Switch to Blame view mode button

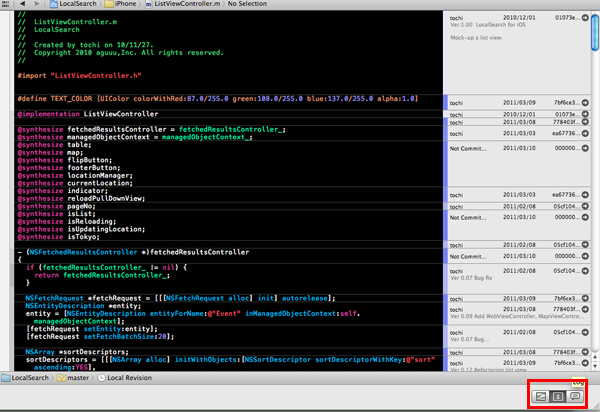(558, 396)
